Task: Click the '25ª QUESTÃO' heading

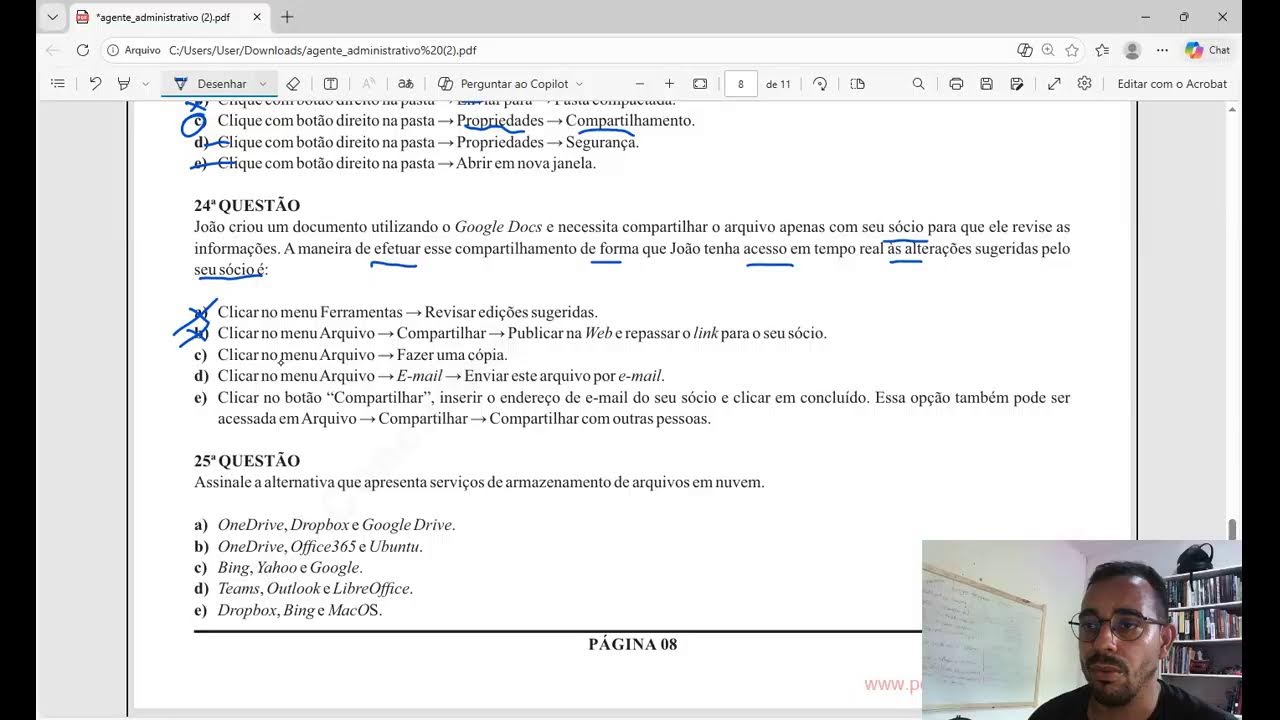Action: pos(247,461)
